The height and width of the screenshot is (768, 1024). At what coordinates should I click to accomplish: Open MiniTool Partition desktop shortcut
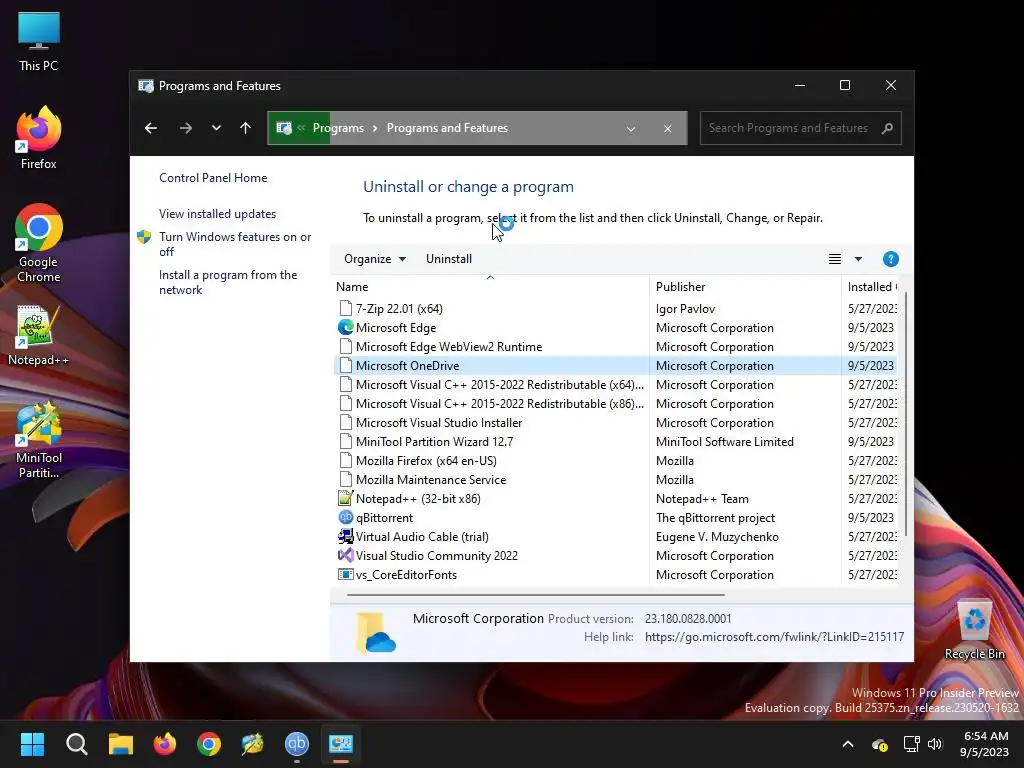[39, 440]
